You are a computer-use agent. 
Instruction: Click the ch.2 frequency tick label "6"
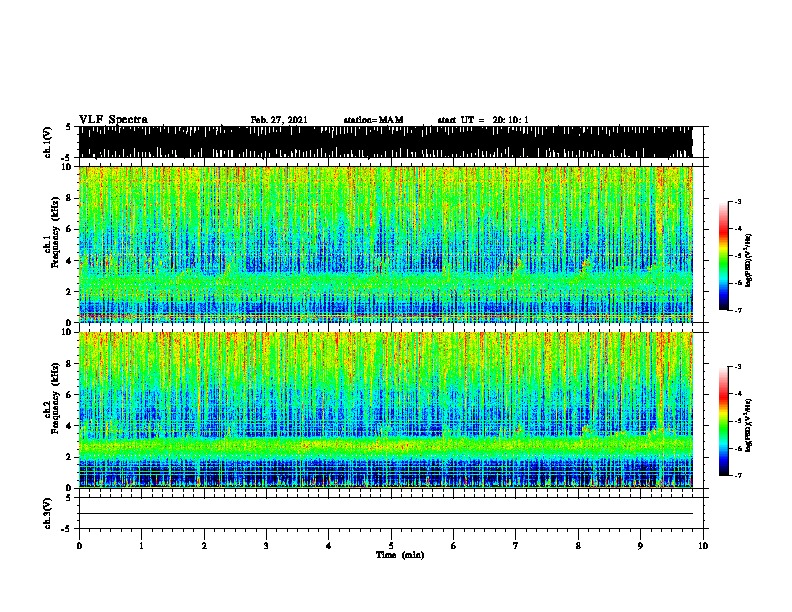point(70,395)
